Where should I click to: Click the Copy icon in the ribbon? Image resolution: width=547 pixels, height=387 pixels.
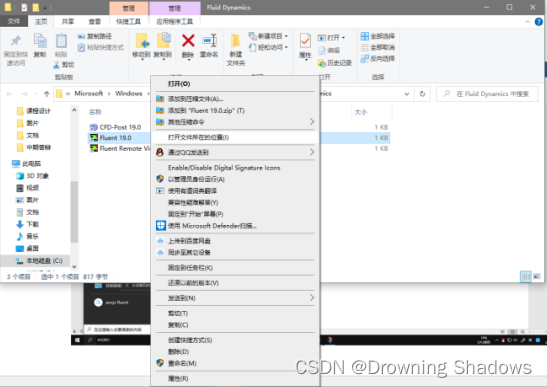pyautogui.click(x=40, y=41)
